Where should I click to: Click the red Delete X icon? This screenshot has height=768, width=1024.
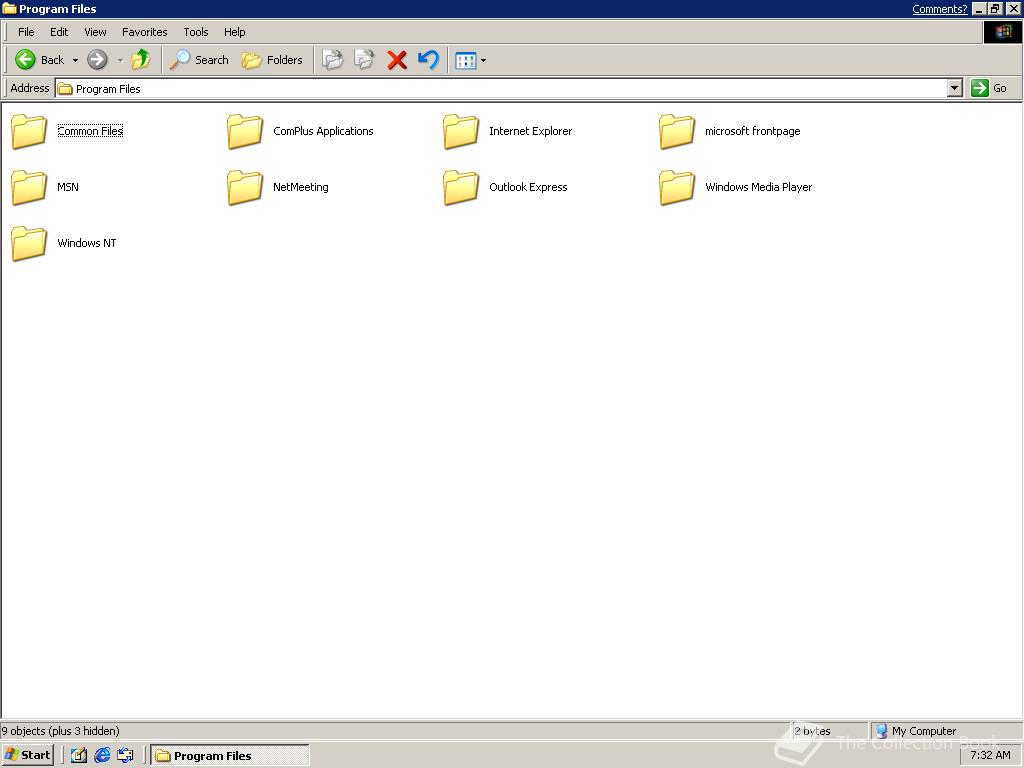point(396,60)
